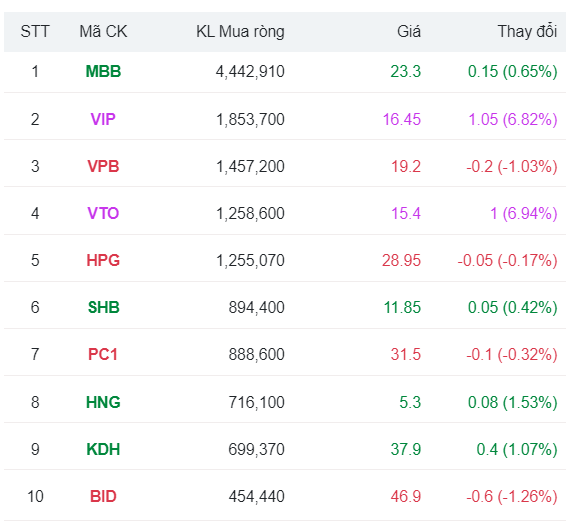Click the change value -0.1 (-0.32%)
This screenshot has height=524, width=567.
tap(512, 354)
